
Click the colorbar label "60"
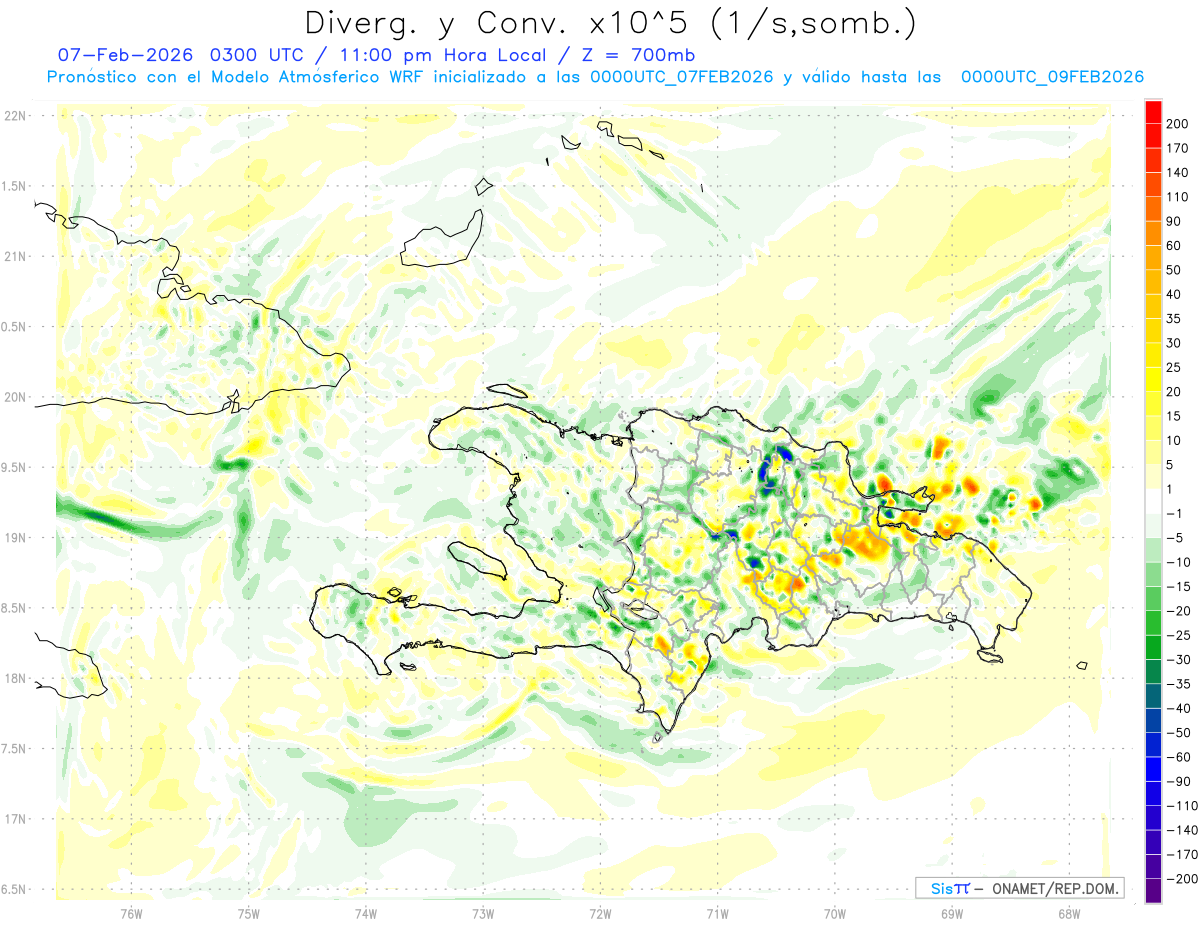[1175, 246]
